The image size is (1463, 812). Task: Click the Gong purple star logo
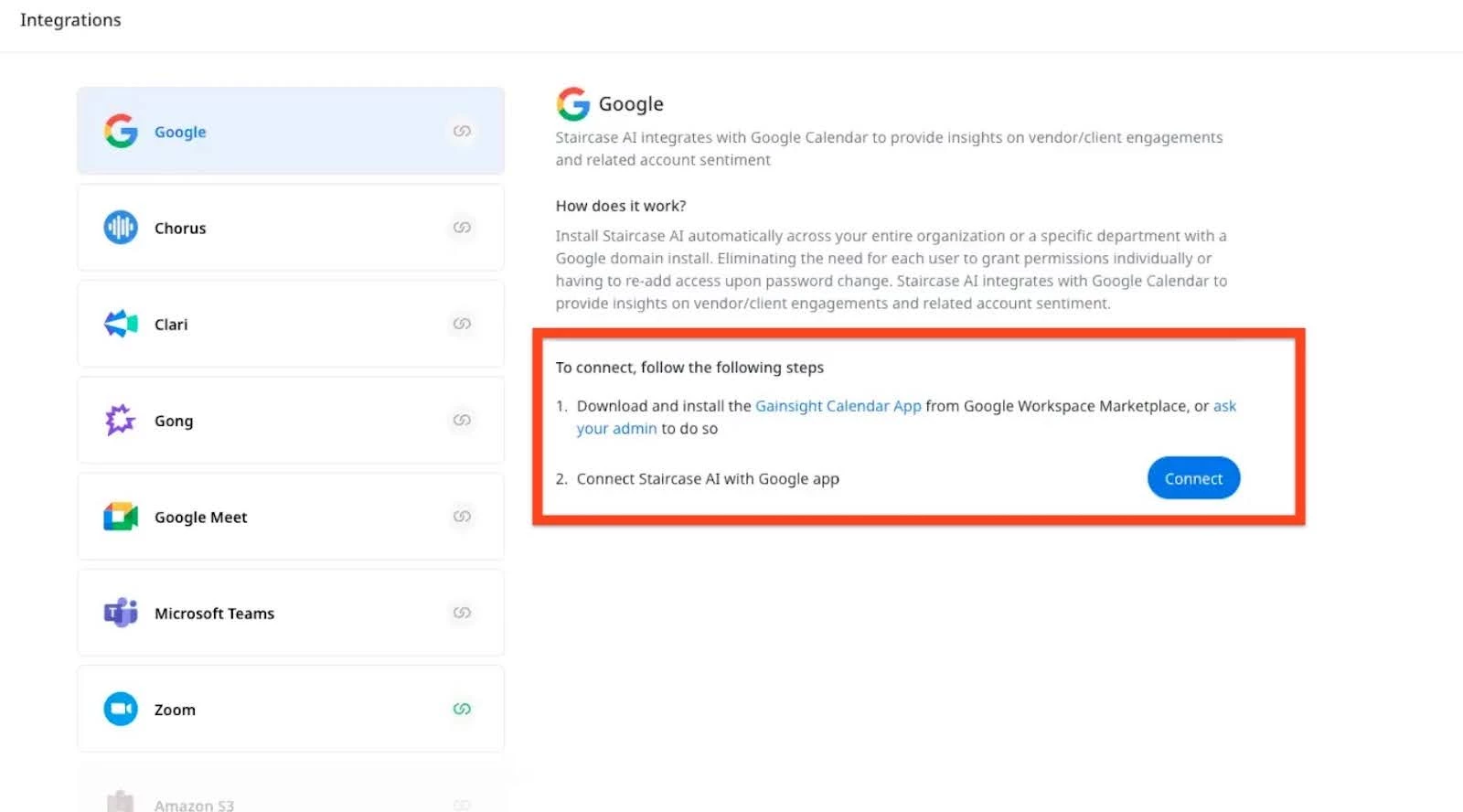click(120, 420)
